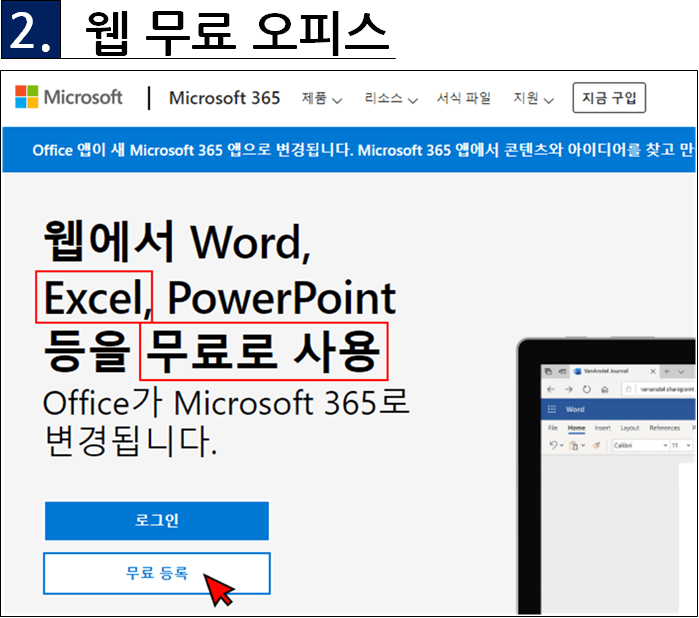Open the Microsoft 365 home link

click(x=224, y=98)
